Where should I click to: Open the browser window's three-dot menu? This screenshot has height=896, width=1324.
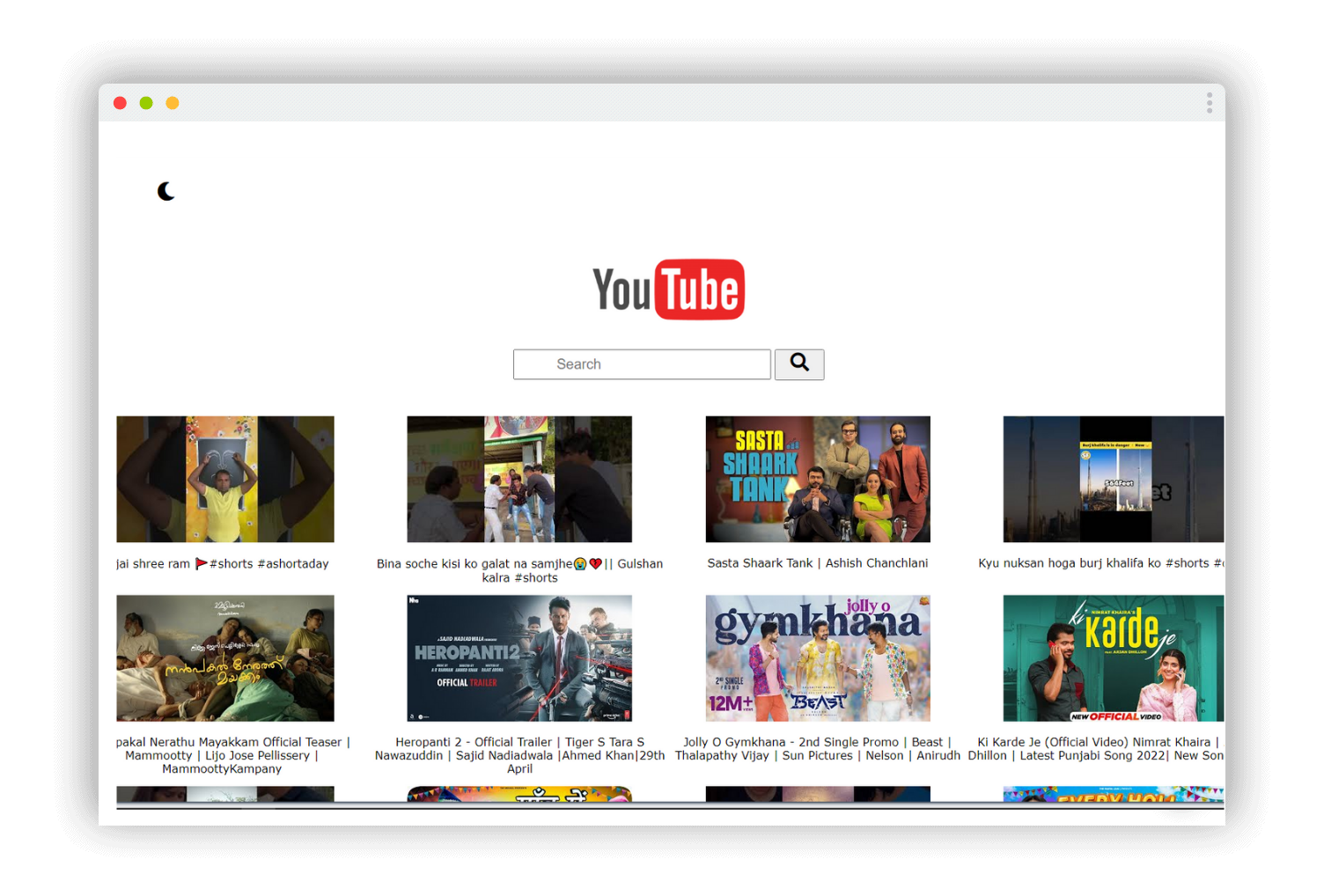pyautogui.click(x=1210, y=103)
